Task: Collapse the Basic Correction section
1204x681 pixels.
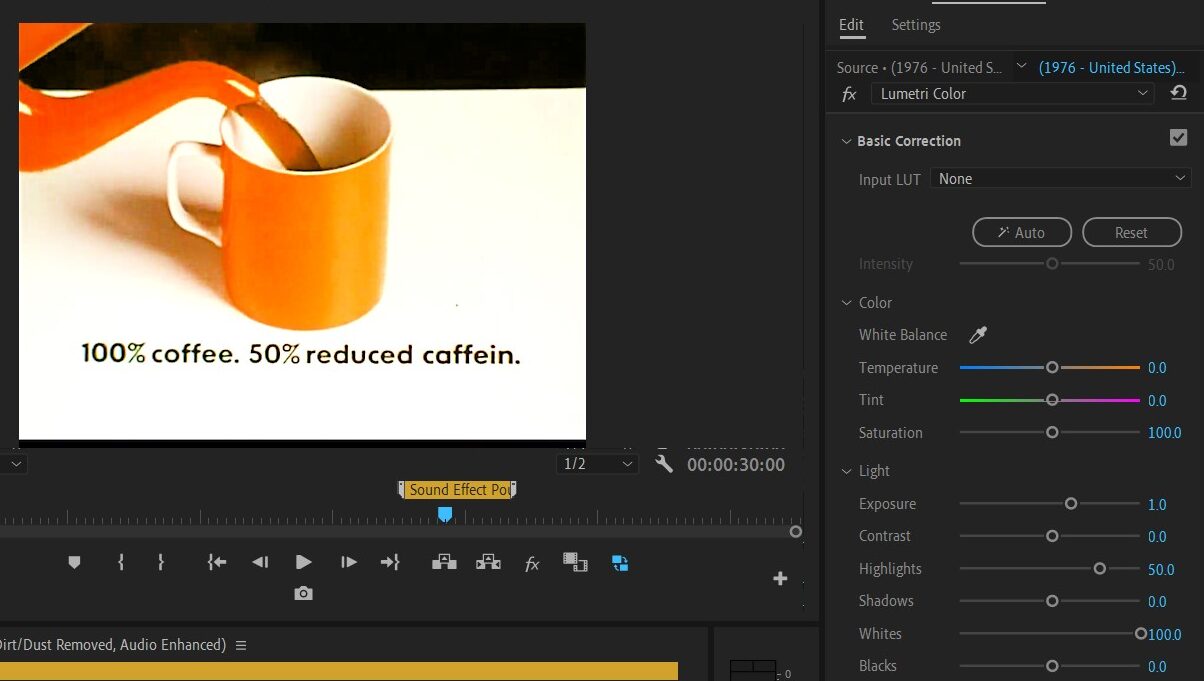Action: [x=847, y=141]
